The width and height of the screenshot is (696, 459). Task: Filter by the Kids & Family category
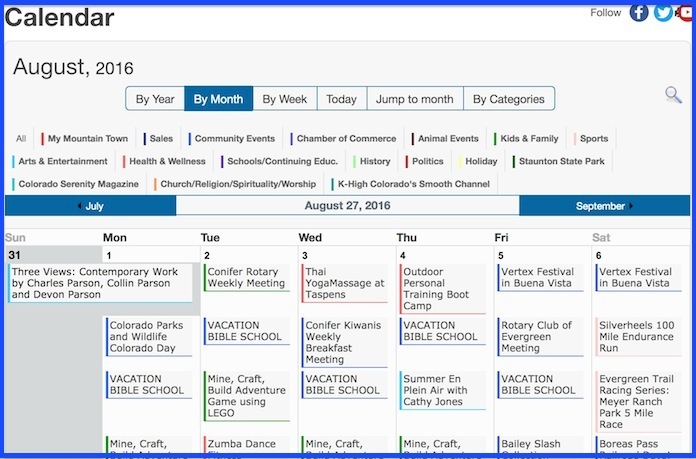point(529,139)
